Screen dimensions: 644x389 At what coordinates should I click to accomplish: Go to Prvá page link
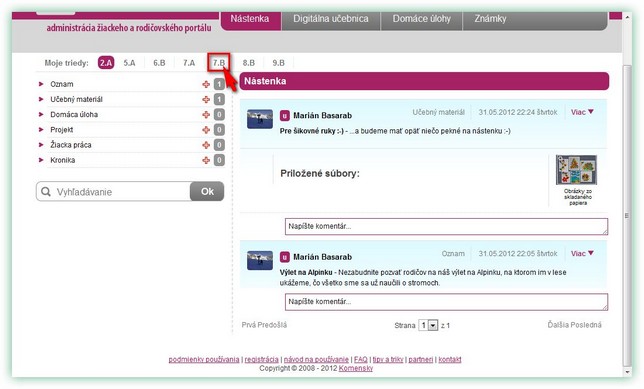pos(248,325)
